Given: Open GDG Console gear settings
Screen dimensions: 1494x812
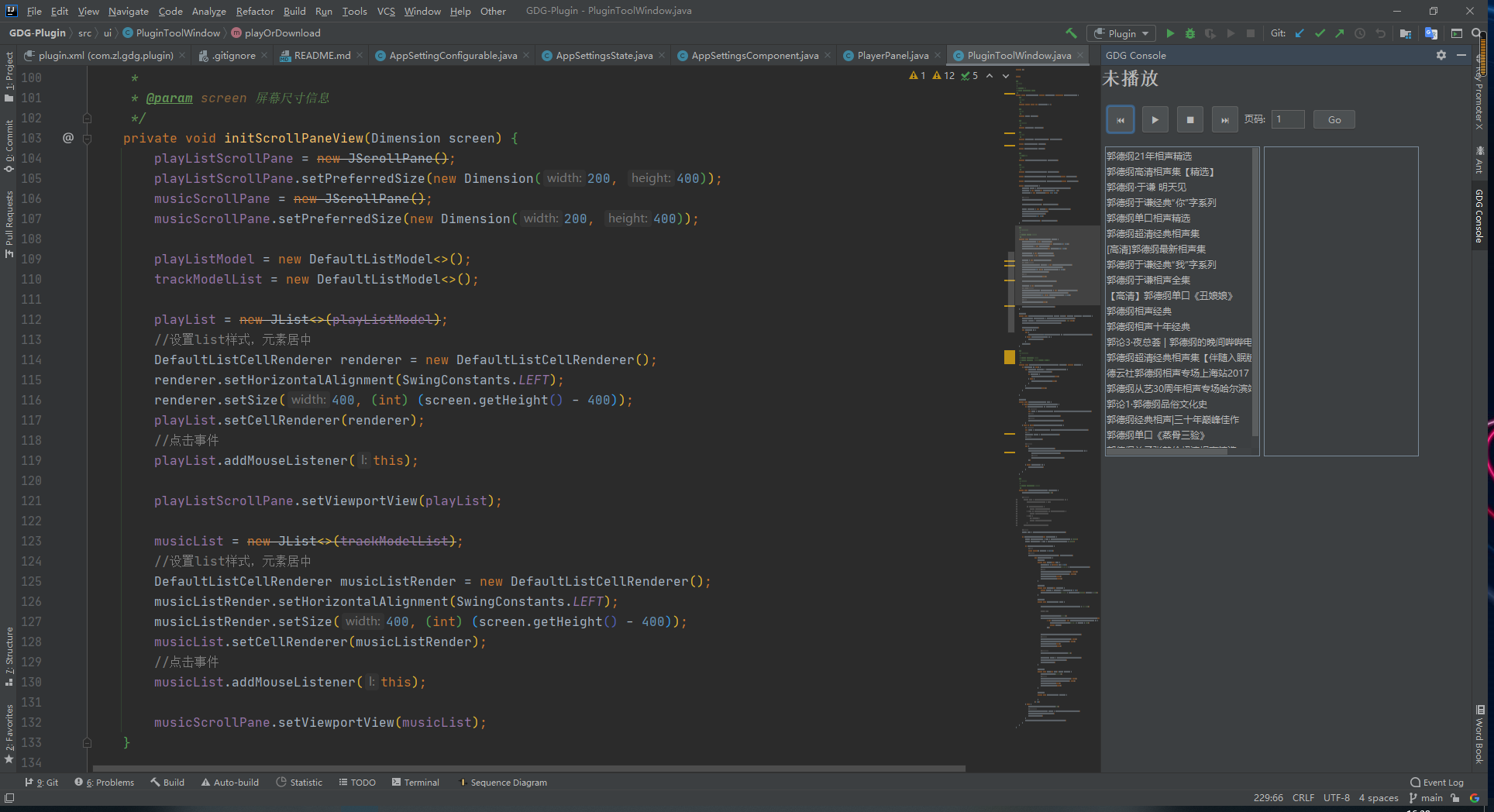Looking at the screenshot, I should coord(1441,55).
